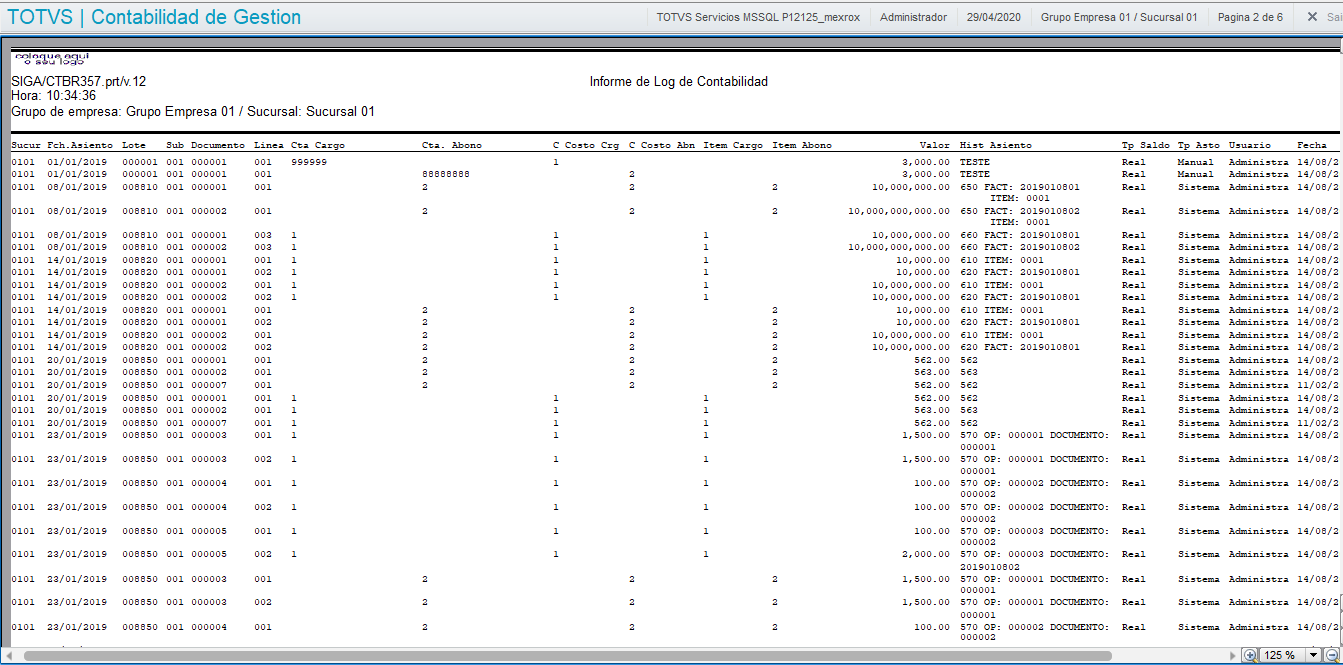
Task: Click the 660 FACT: 2019010802 history entry
Action: 1020,247
